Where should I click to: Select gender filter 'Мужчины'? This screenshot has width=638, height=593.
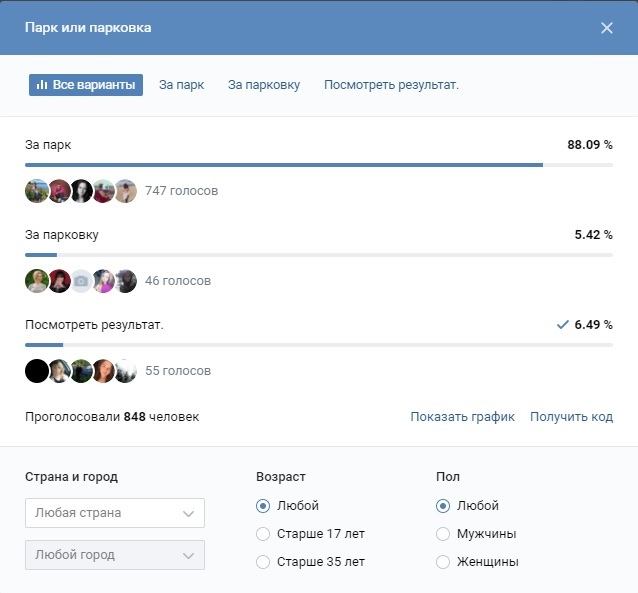(x=443, y=534)
